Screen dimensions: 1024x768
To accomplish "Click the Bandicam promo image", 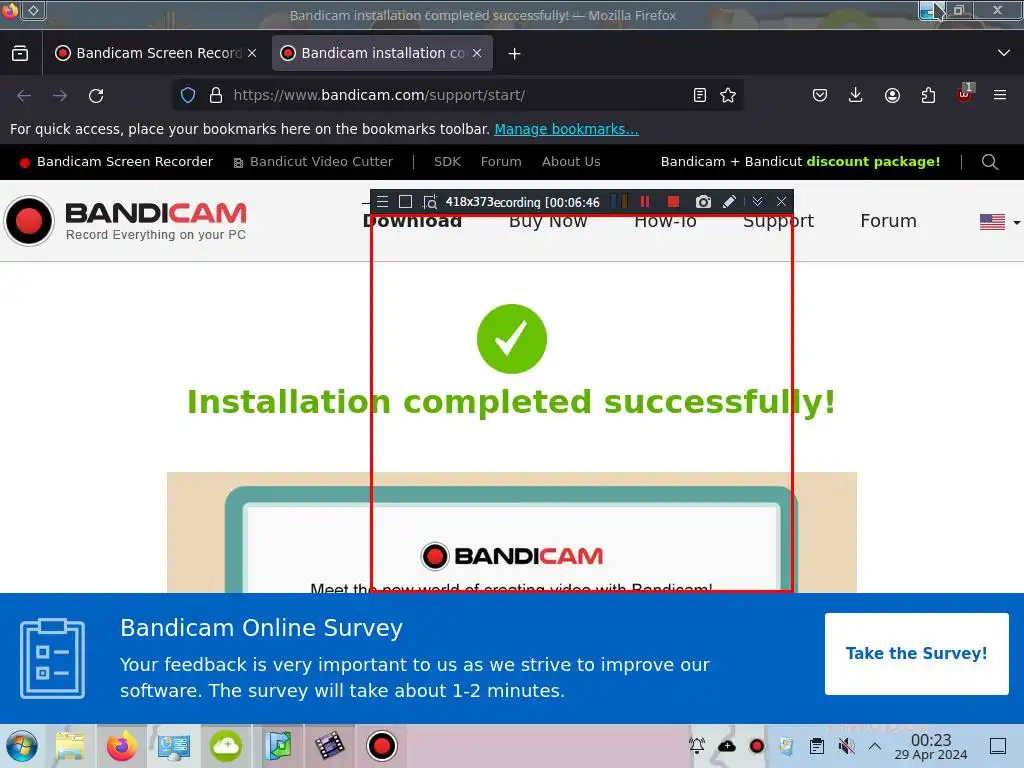I will tap(511, 532).
